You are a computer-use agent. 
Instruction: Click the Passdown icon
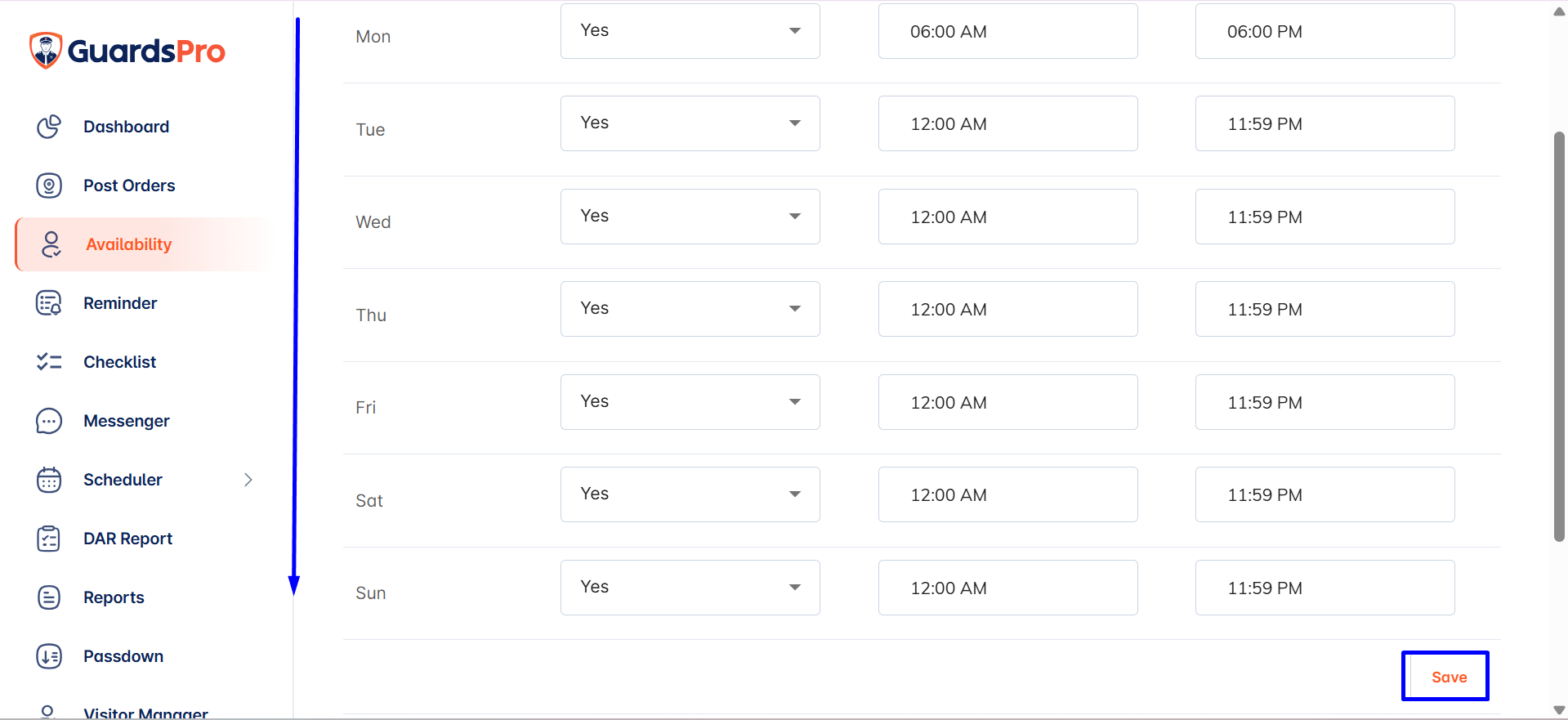tap(49, 656)
